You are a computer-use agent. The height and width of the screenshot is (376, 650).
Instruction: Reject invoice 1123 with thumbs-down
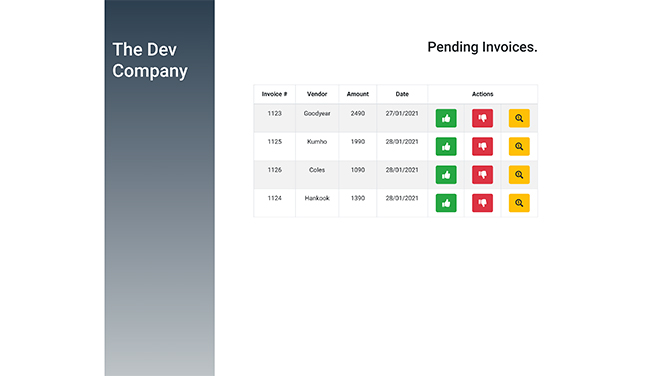[x=483, y=118]
